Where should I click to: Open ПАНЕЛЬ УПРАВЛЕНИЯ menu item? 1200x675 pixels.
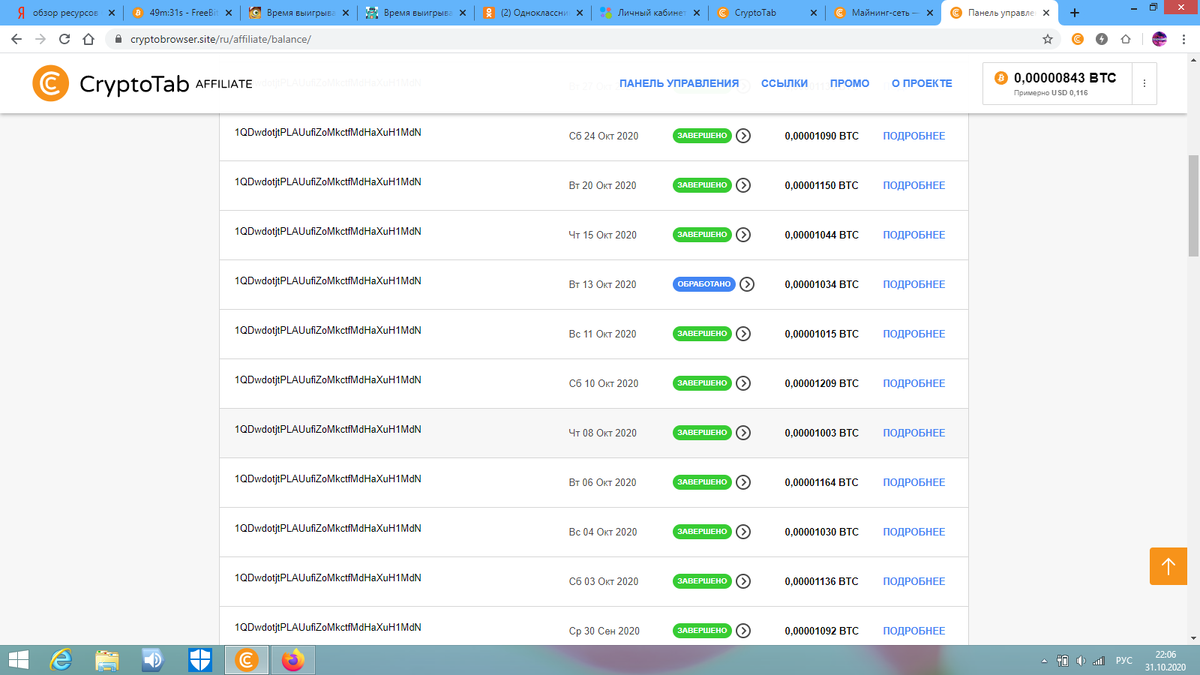coord(679,84)
